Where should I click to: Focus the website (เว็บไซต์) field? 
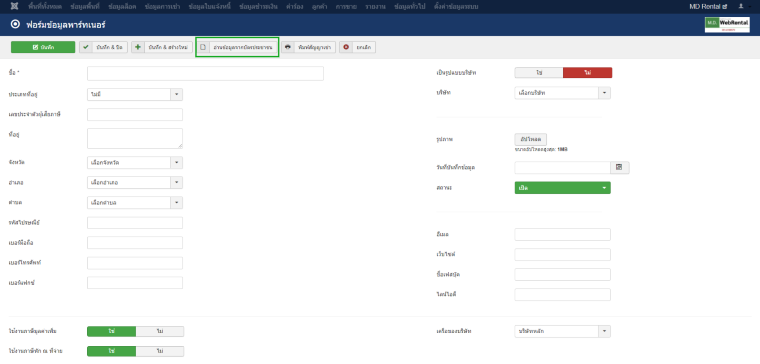[563, 254]
